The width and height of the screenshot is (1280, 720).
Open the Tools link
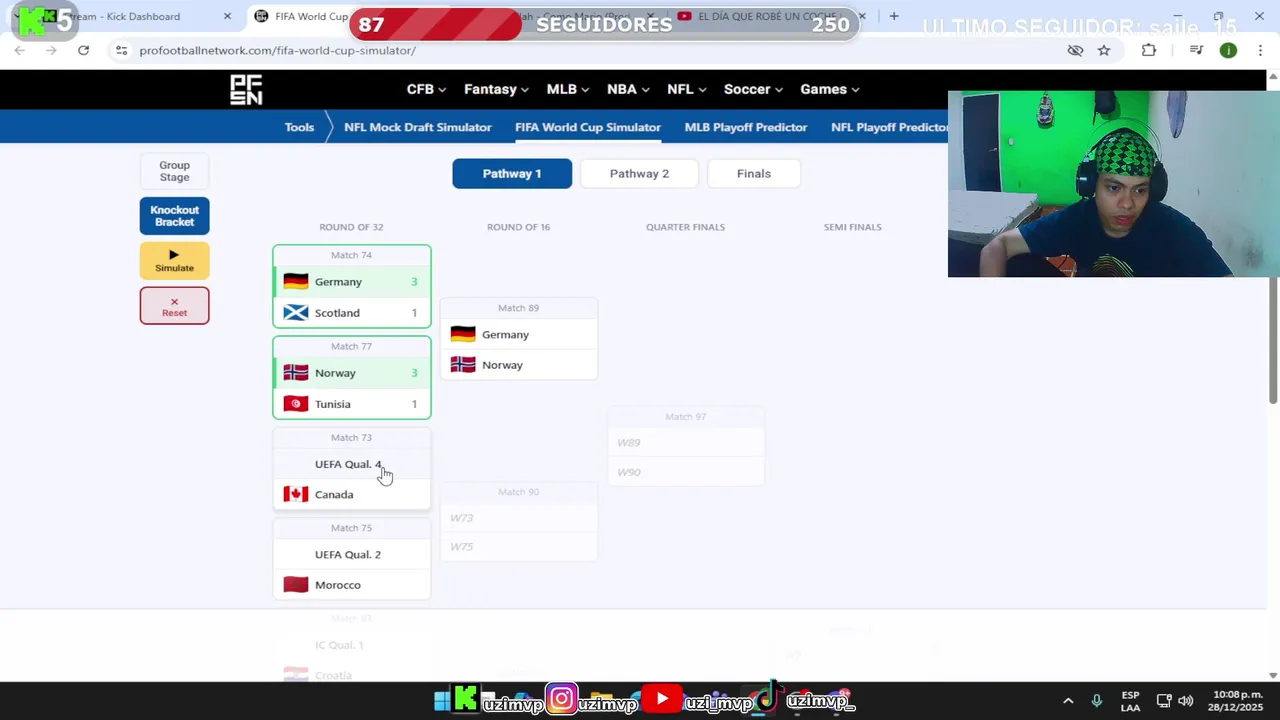(299, 127)
